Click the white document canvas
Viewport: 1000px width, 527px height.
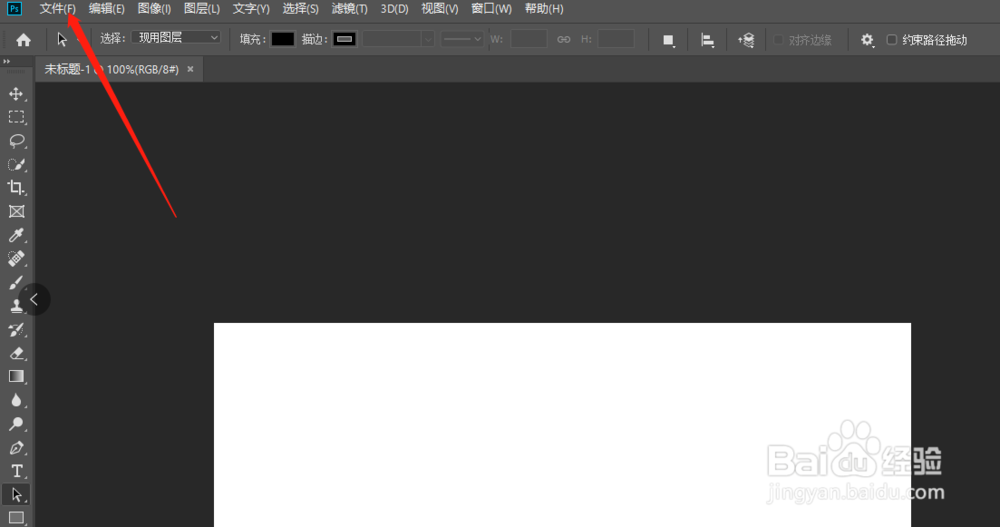[562, 425]
